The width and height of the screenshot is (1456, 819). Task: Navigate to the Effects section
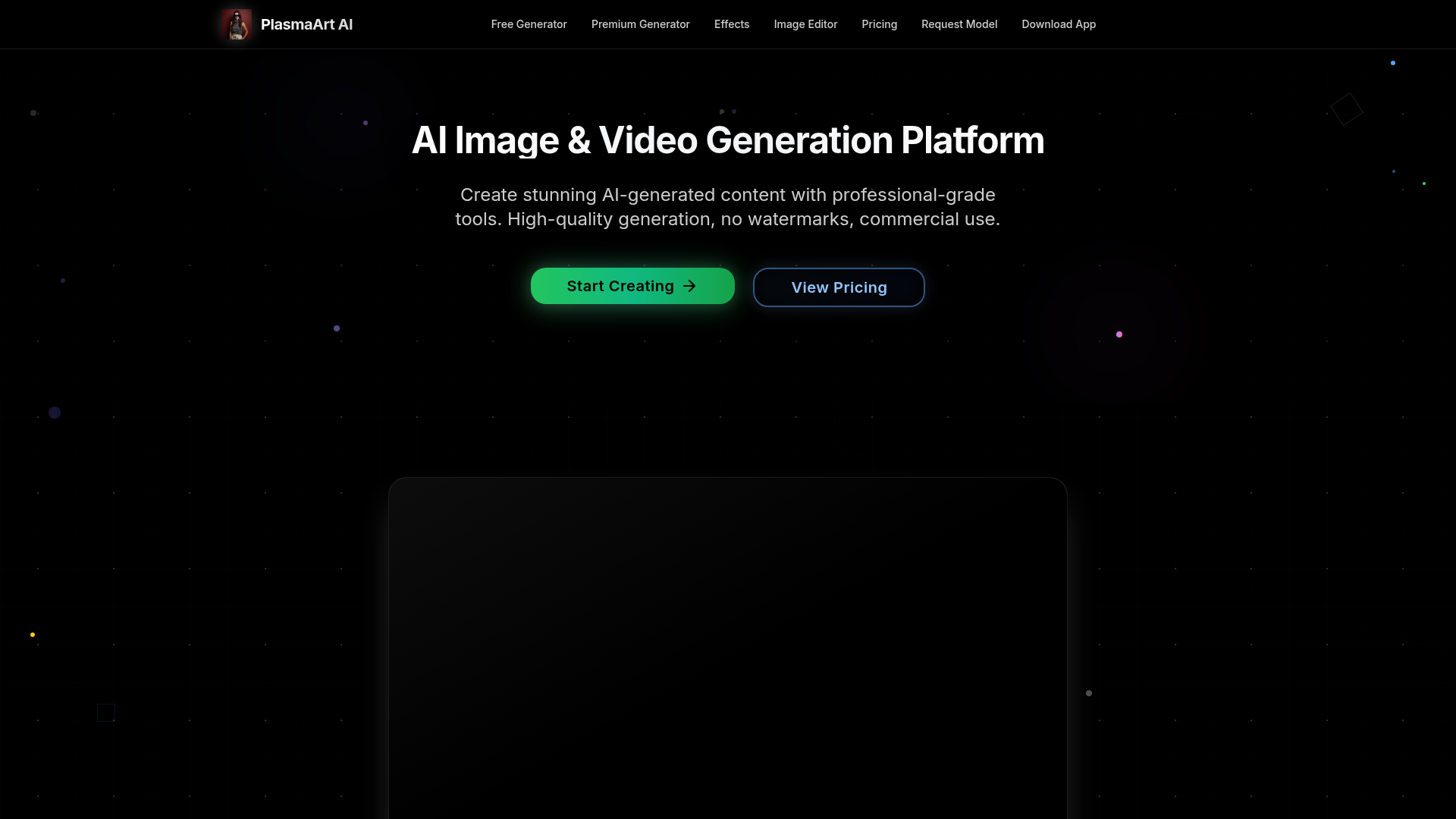coord(731,24)
